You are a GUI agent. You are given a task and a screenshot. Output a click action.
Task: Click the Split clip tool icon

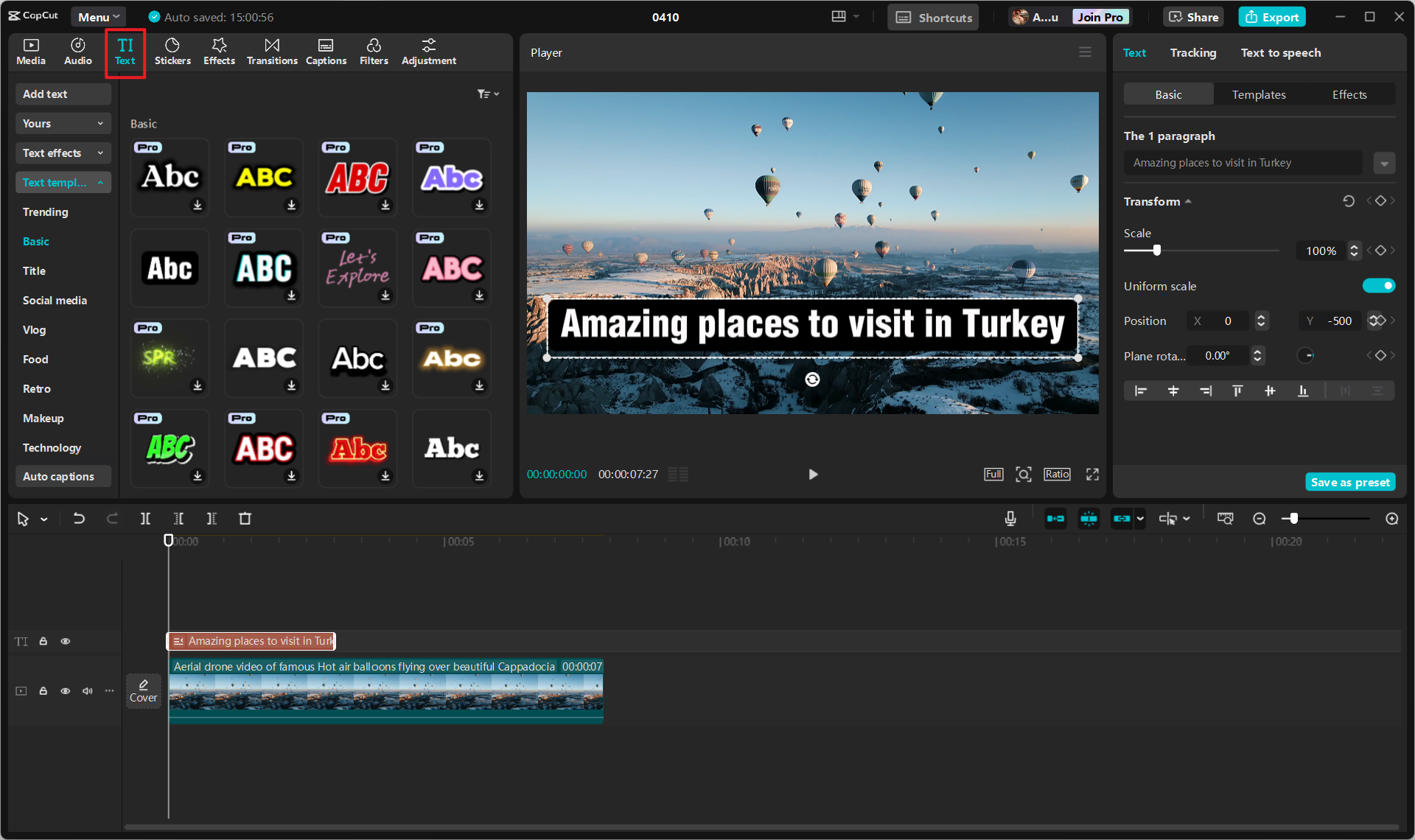(145, 519)
